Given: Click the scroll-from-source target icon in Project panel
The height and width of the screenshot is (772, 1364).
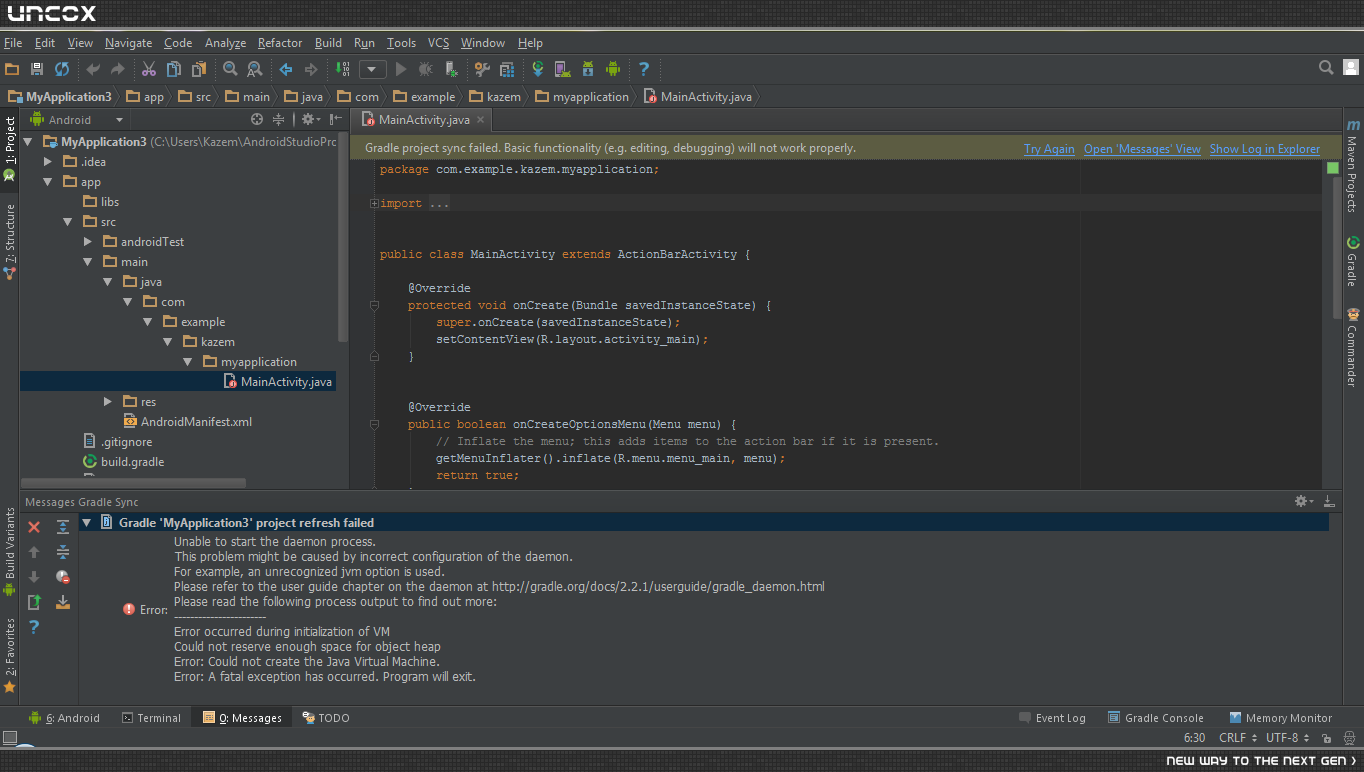Looking at the screenshot, I should point(257,119).
